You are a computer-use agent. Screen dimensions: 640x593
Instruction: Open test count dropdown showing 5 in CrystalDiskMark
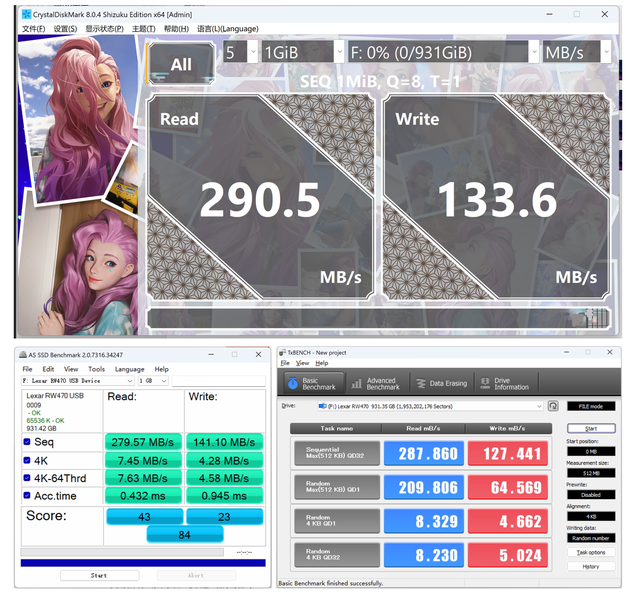coord(240,52)
